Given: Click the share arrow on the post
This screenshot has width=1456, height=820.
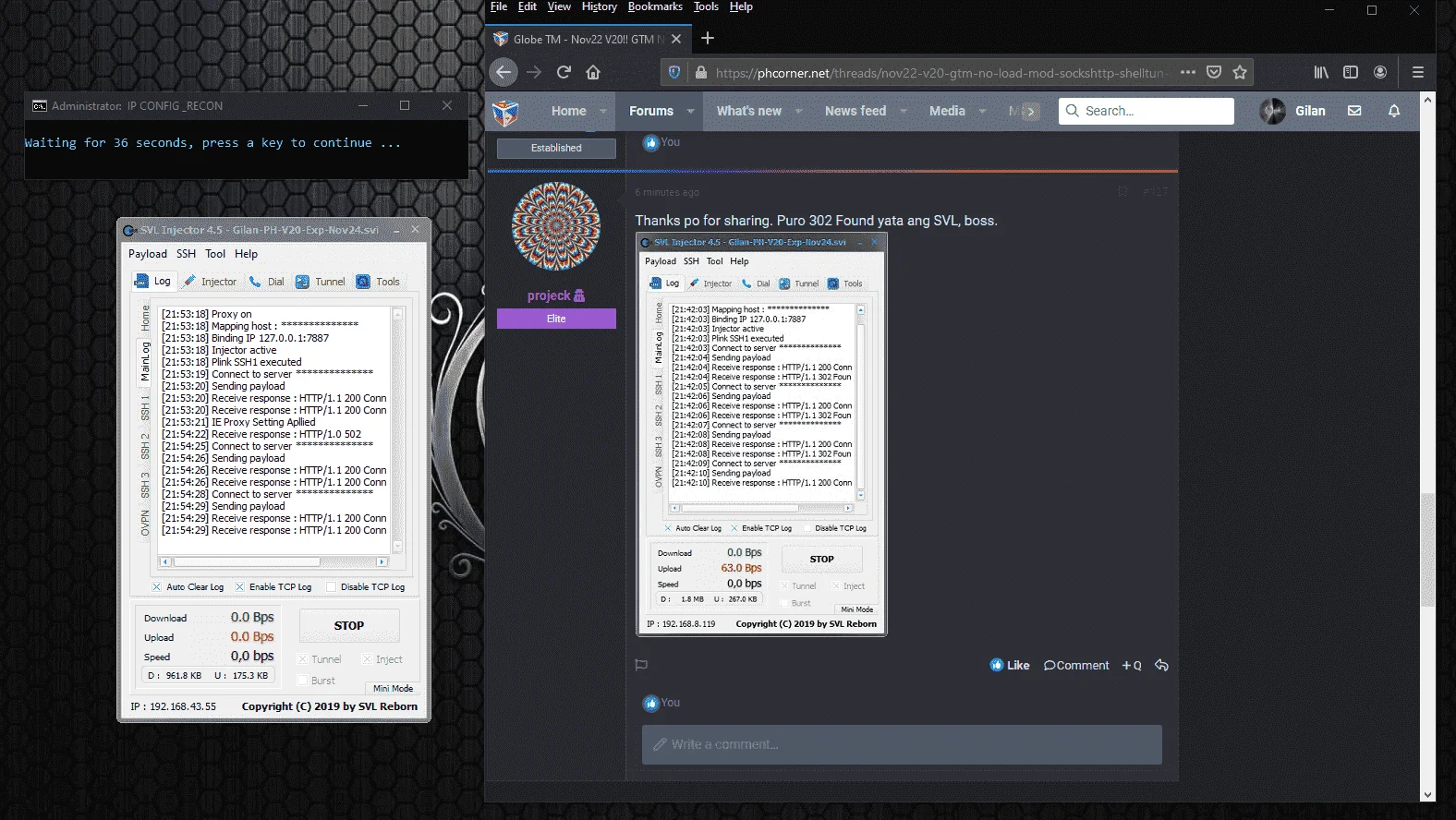Looking at the screenshot, I should (1161, 665).
